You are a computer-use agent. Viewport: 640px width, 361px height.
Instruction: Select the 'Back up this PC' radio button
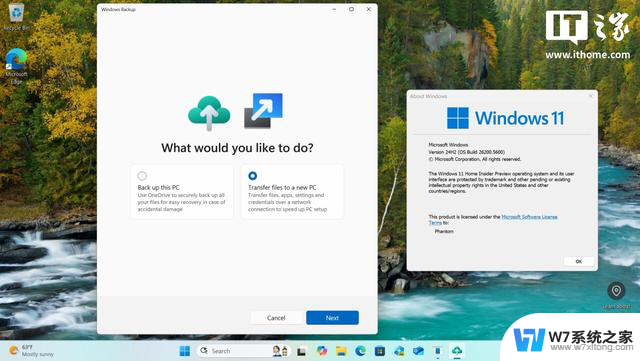(142, 176)
